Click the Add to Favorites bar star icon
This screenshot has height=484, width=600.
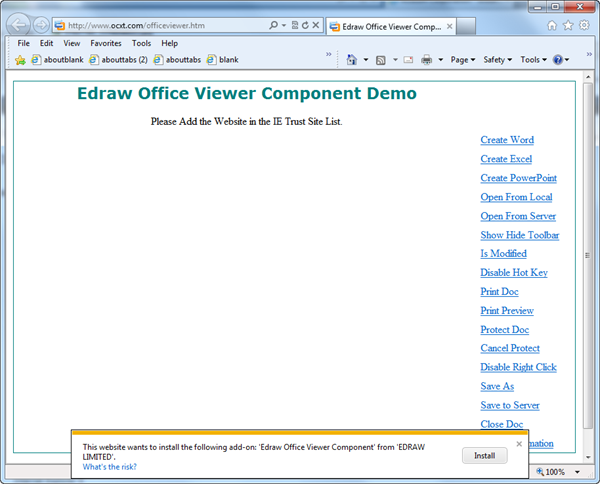pos(20,60)
